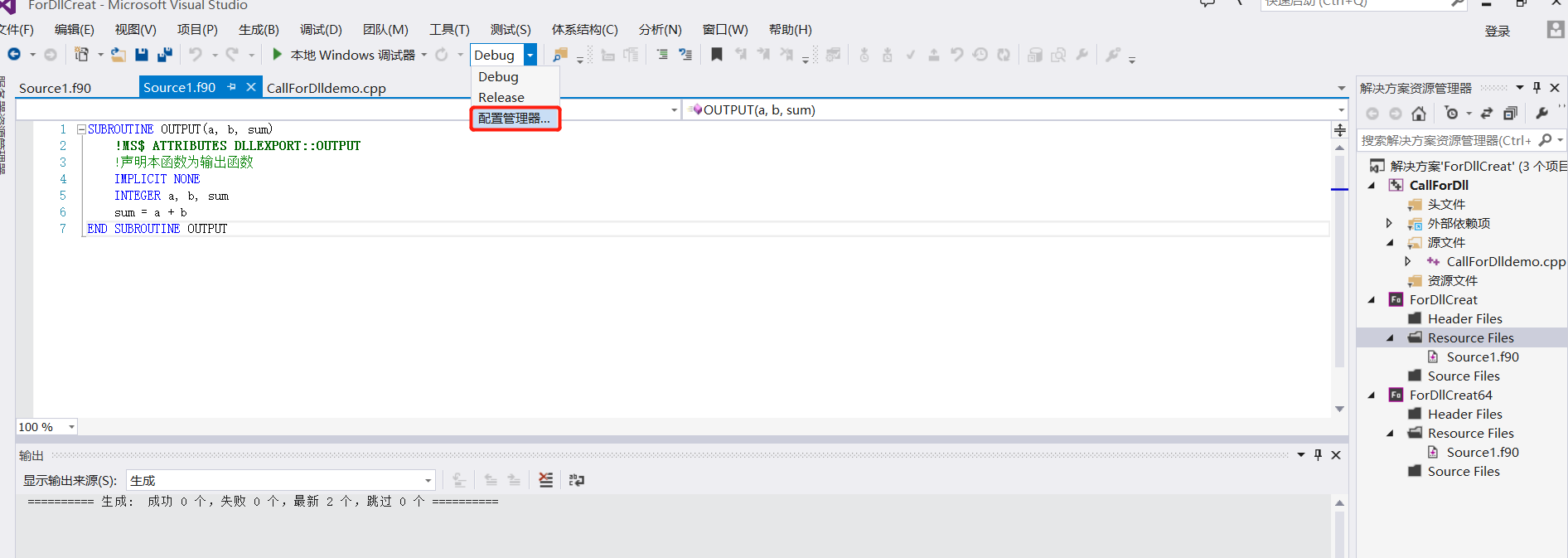
Task: Click the Collapse All icon in Solution Explorer
Action: (1510, 114)
